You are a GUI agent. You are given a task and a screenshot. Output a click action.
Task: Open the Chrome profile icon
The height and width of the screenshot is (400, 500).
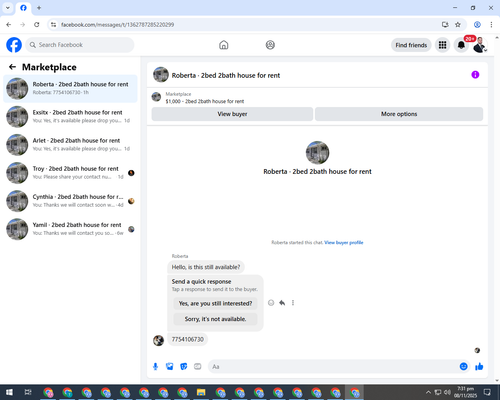click(x=477, y=25)
